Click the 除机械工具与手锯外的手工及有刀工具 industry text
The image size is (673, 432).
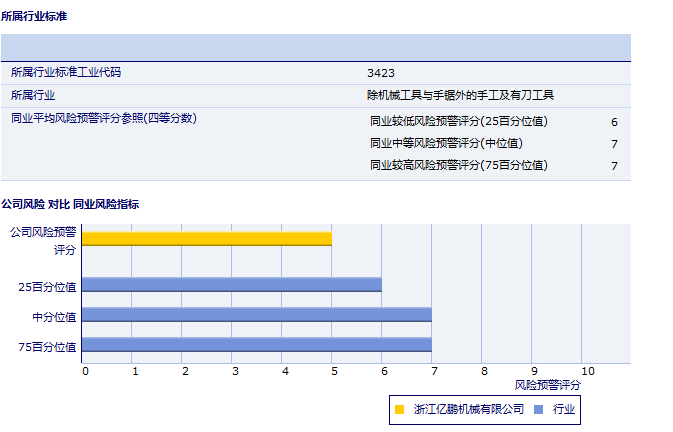(x=460, y=96)
